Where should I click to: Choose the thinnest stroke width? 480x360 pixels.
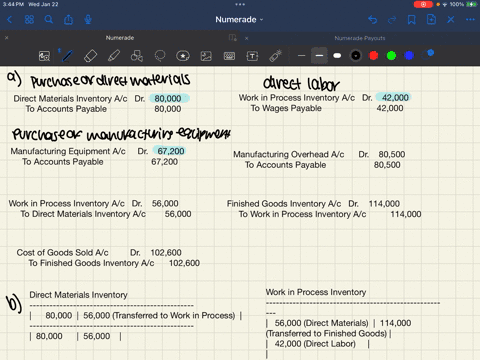(x=301, y=56)
